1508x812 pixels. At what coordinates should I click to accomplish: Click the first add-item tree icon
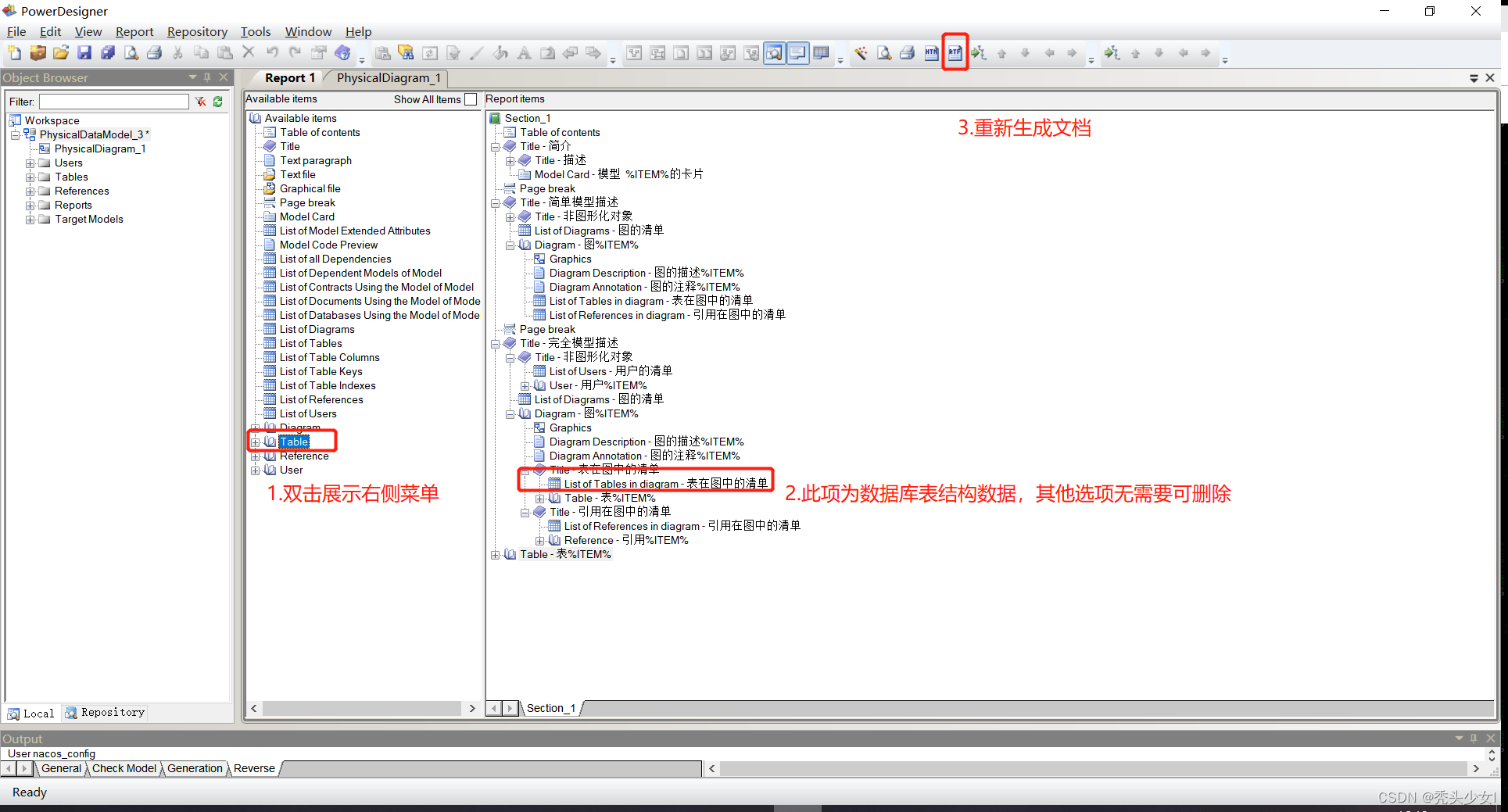click(979, 53)
